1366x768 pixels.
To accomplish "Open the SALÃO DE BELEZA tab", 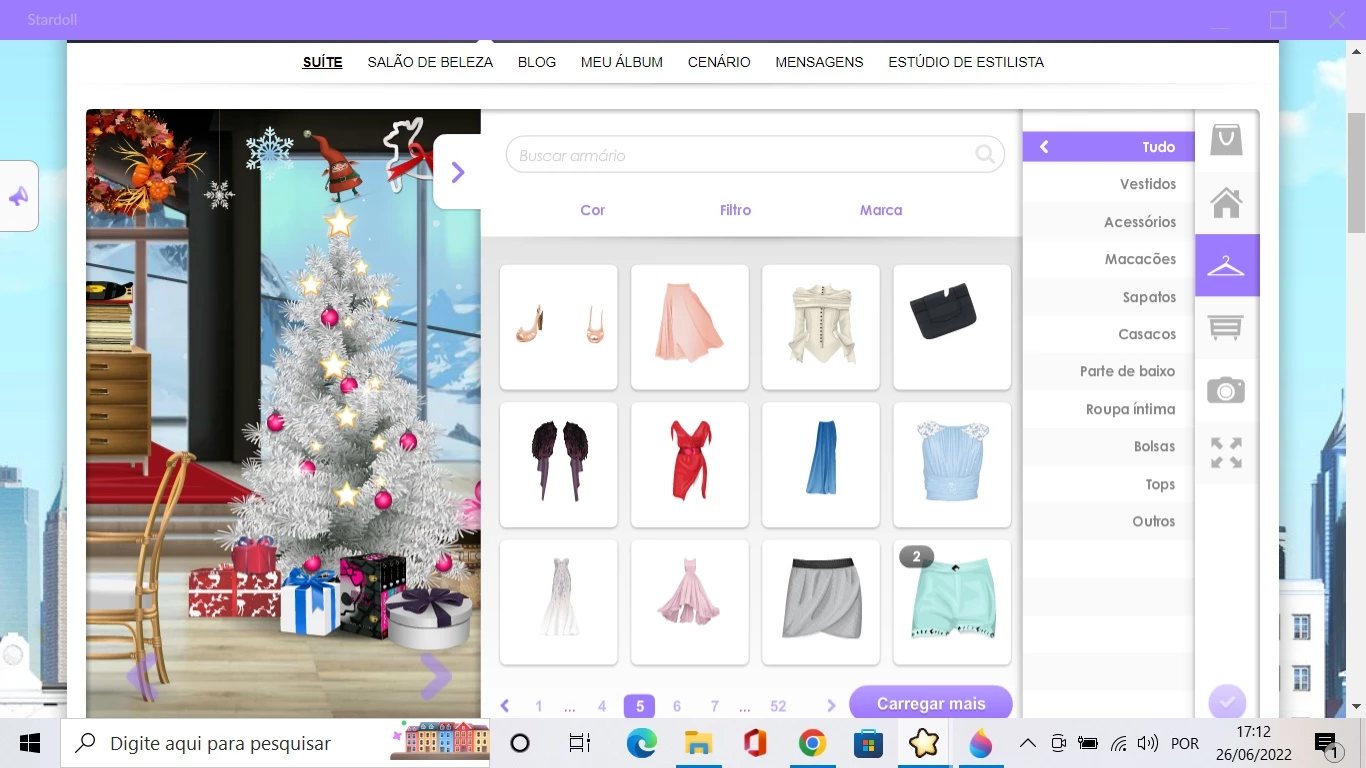I will [x=430, y=62].
